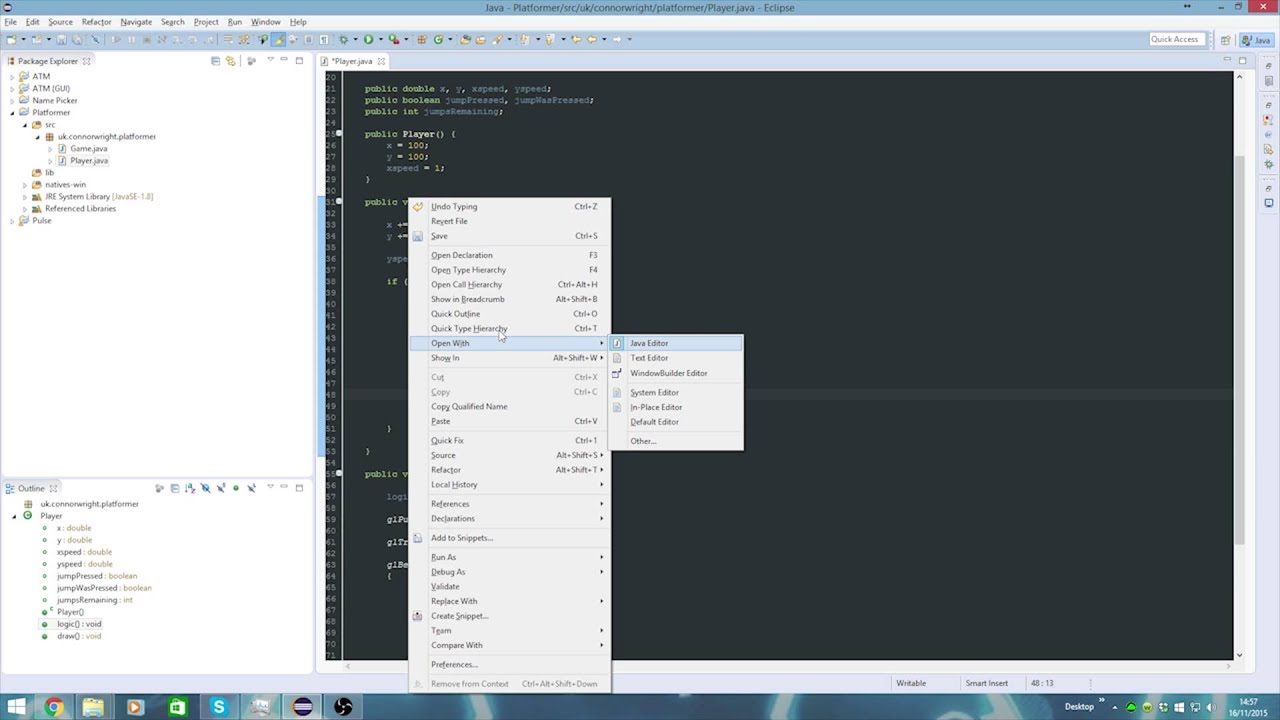
Task: Select the Outline view tab
Action: coord(31,488)
